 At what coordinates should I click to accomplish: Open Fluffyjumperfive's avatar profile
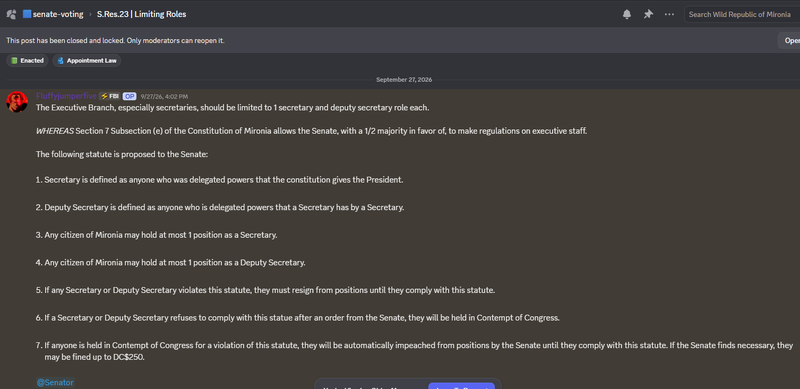[x=17, y=102]
